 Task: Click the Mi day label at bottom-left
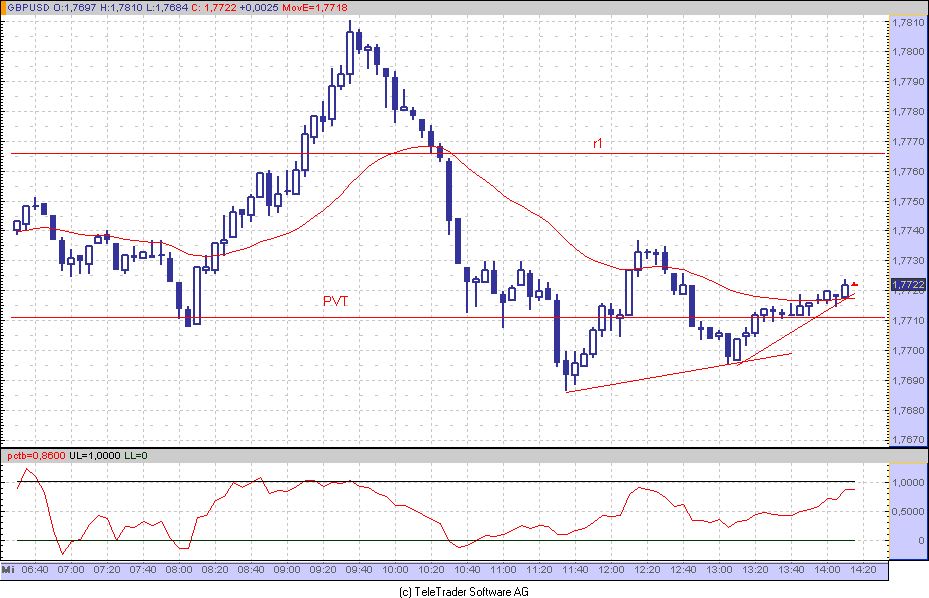coord(7,569)
